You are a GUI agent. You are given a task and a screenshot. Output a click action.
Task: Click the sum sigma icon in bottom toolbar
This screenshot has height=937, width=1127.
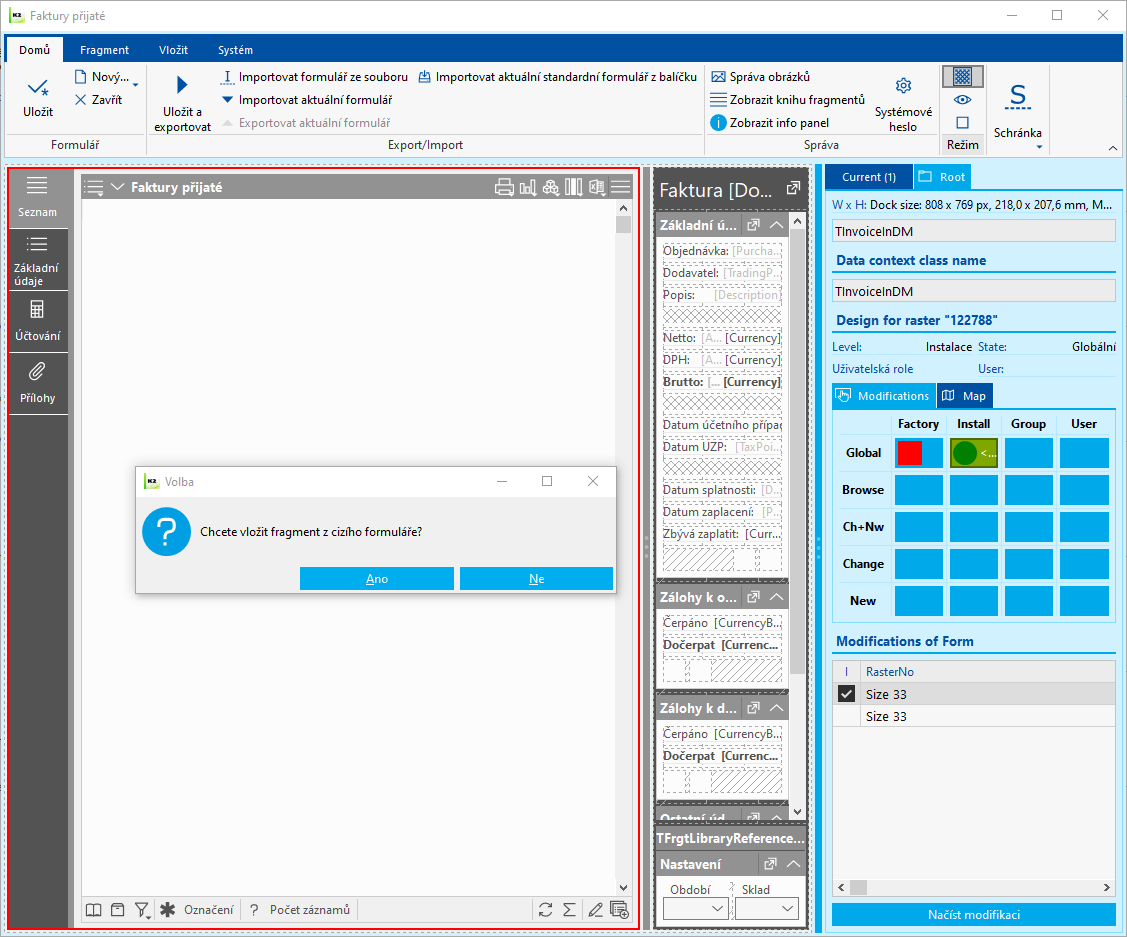coord(569,910)
